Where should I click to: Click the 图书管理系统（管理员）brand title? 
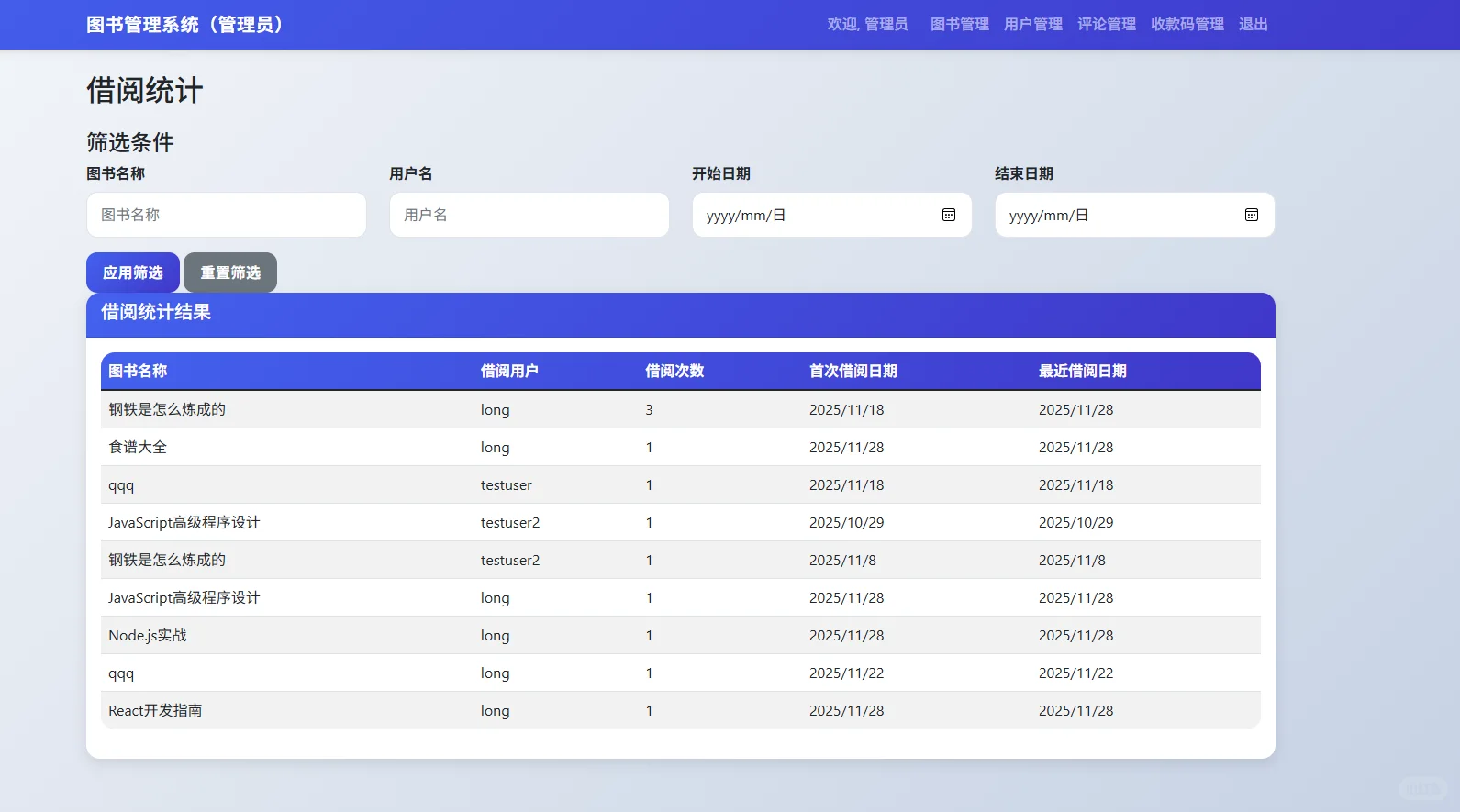tap(184, 25)
